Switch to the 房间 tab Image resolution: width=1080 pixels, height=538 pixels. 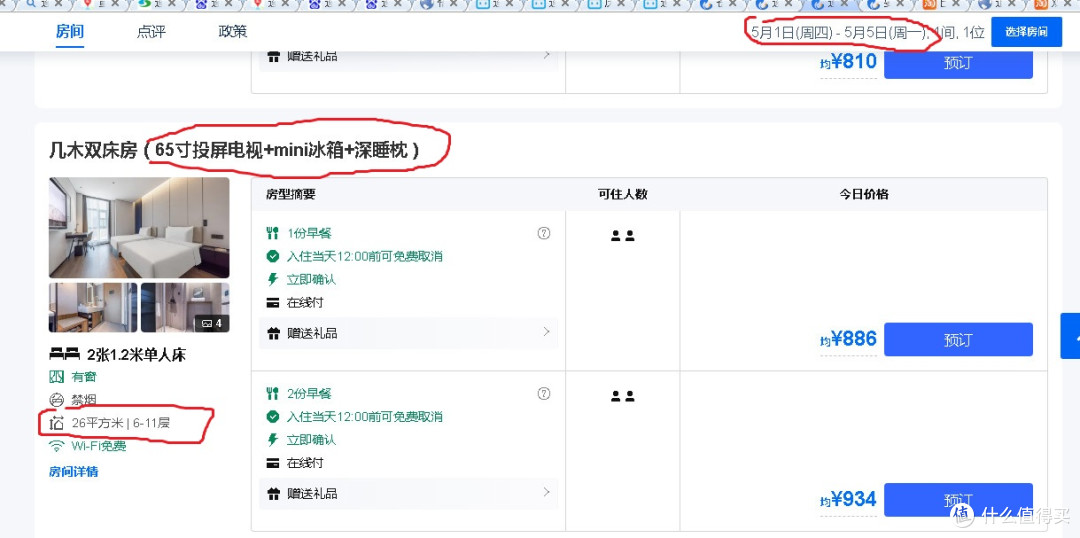click(70, 32)
